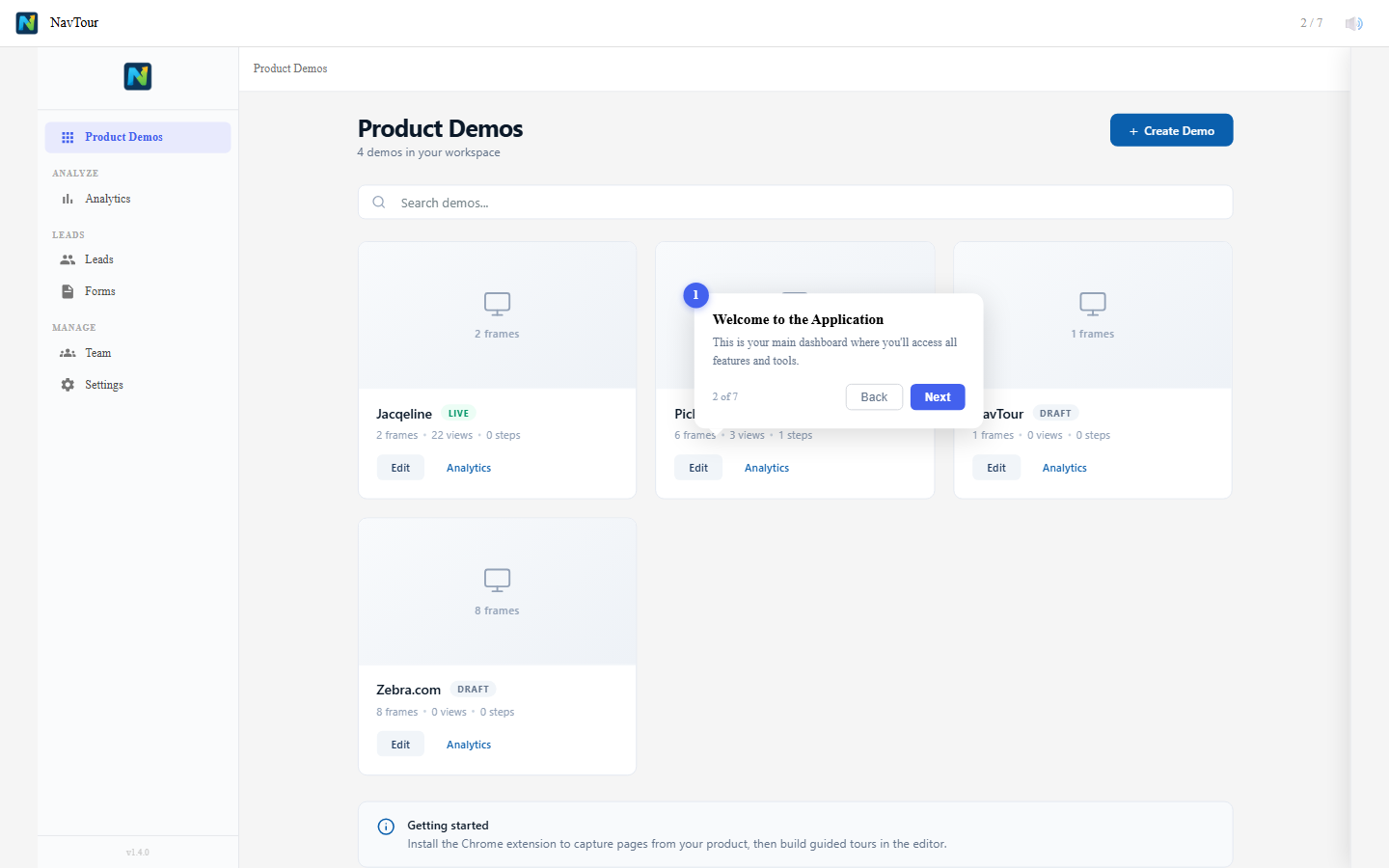The width and height of the screenshot is (1389, 868).
Task: Click the NavTour sidebar logo
Action: click(x=138, y=76)
